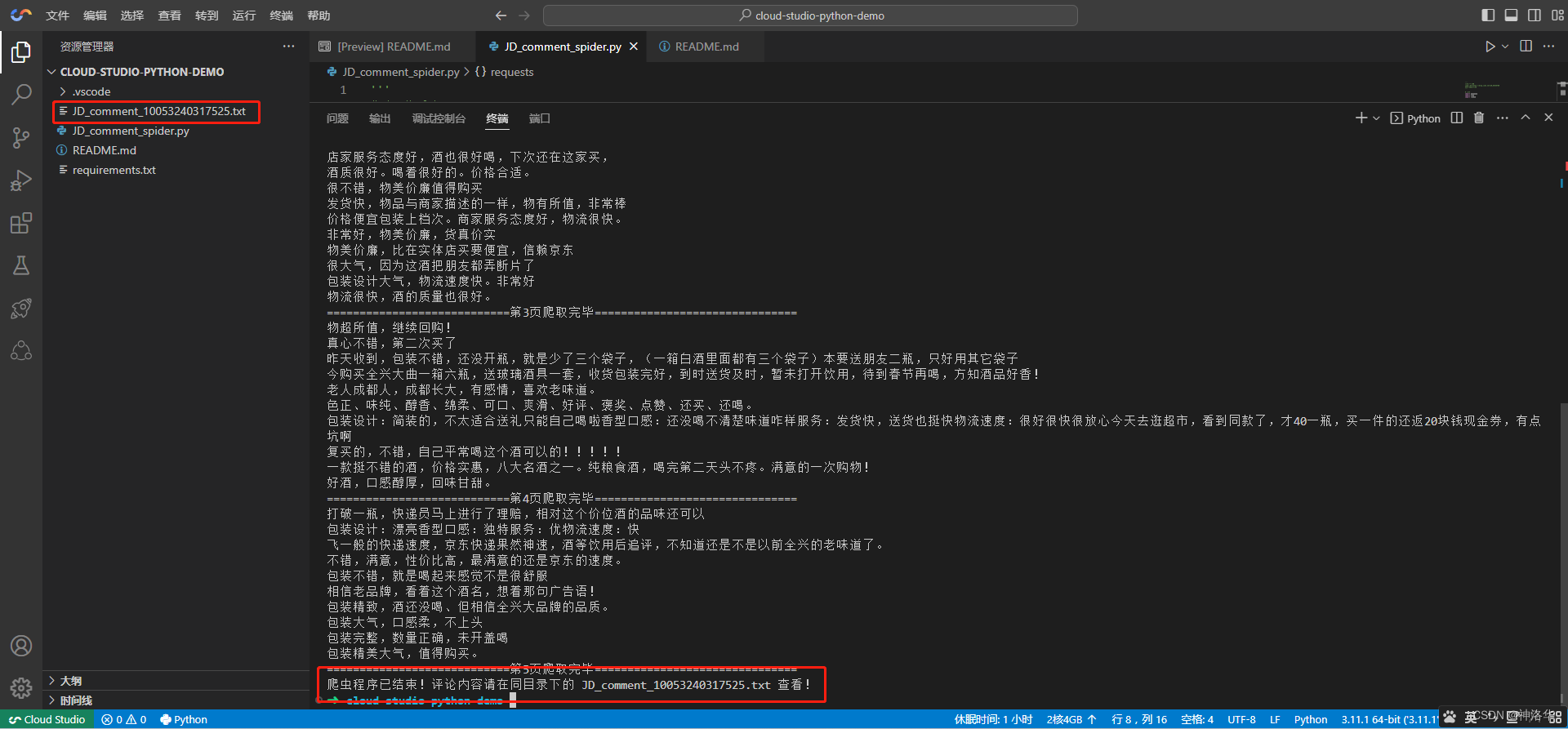
Task: Open the 文件 menu
Action: coord(57,16)
